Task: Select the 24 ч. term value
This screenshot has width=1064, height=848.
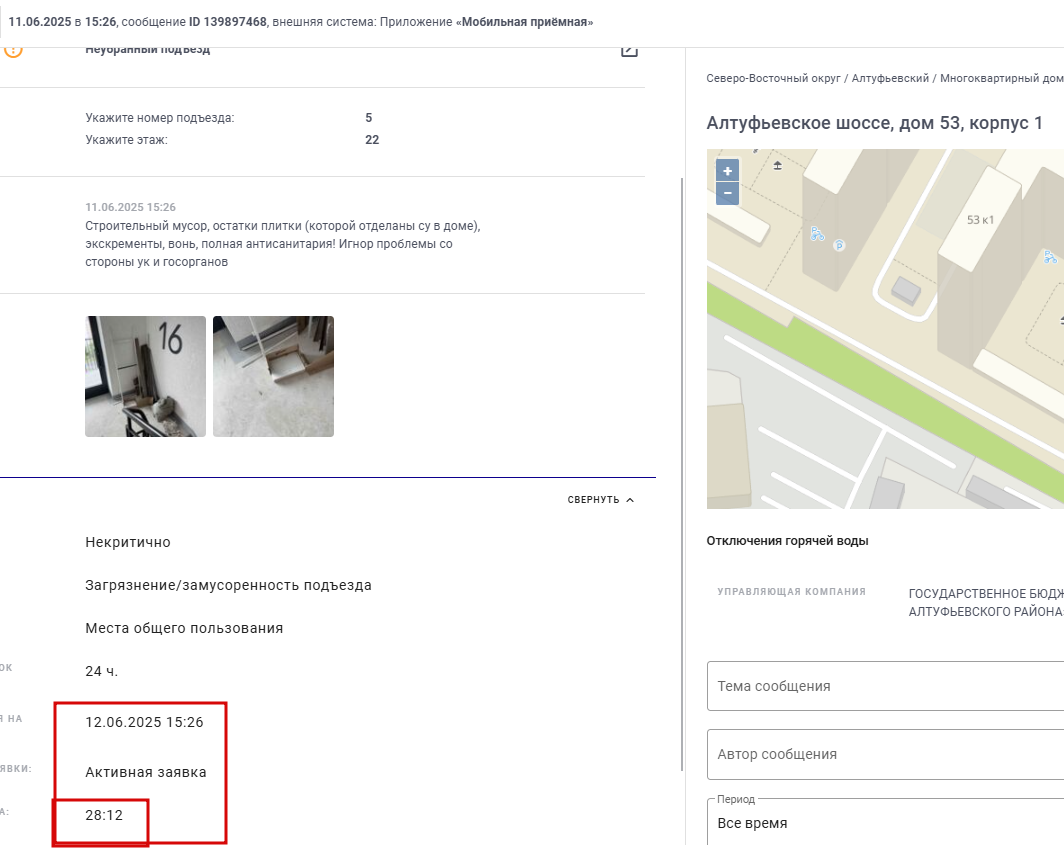Action: 102,671
